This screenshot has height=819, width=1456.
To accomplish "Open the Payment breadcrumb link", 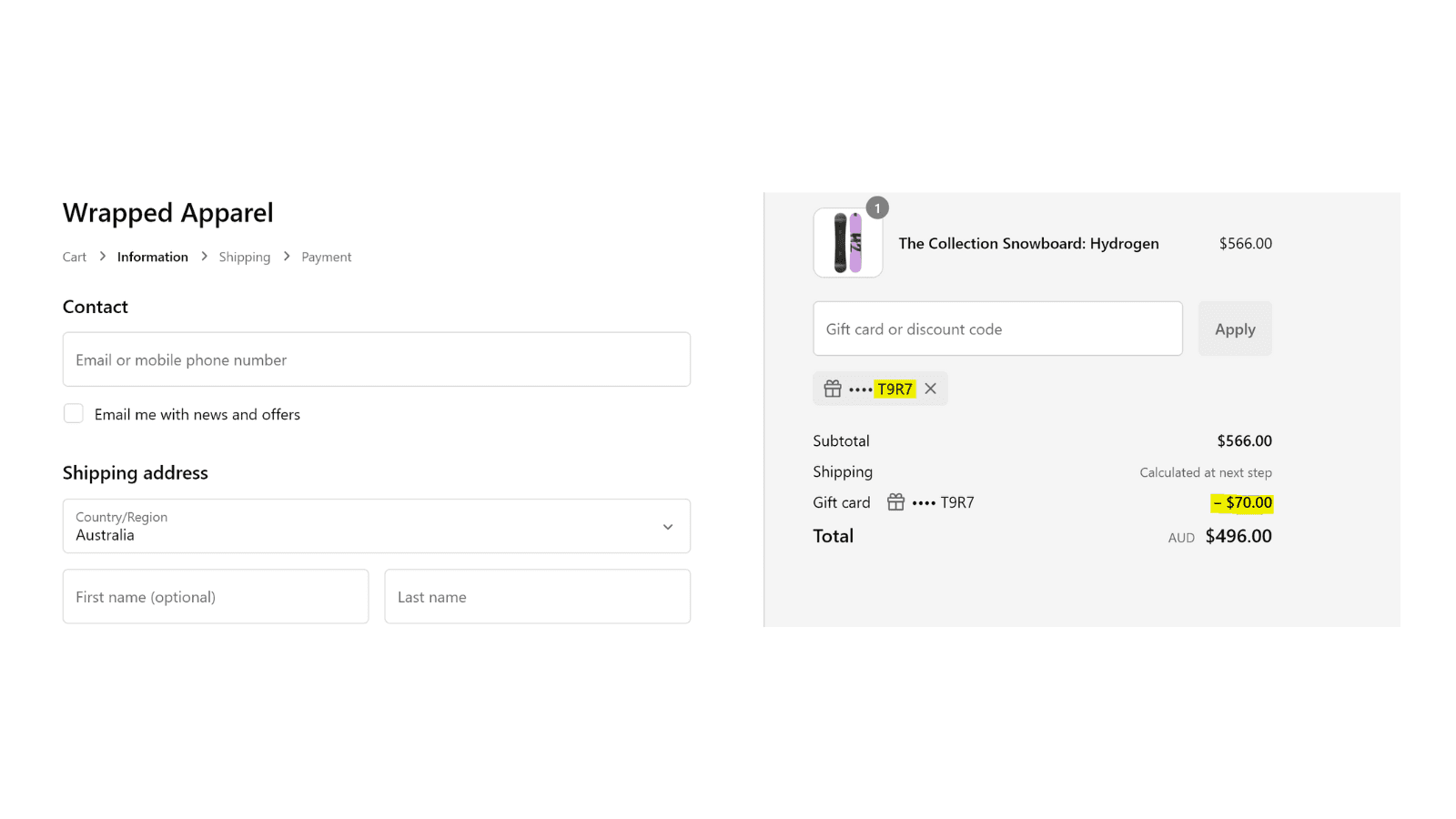I will [x=326, y=257].
